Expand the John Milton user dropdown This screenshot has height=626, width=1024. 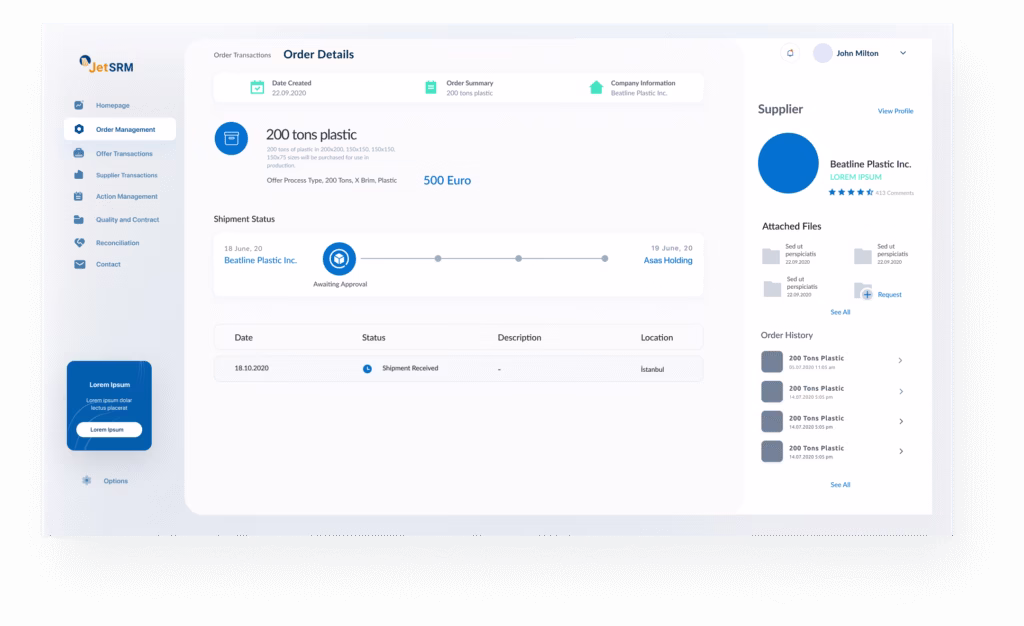click(903, 53)
